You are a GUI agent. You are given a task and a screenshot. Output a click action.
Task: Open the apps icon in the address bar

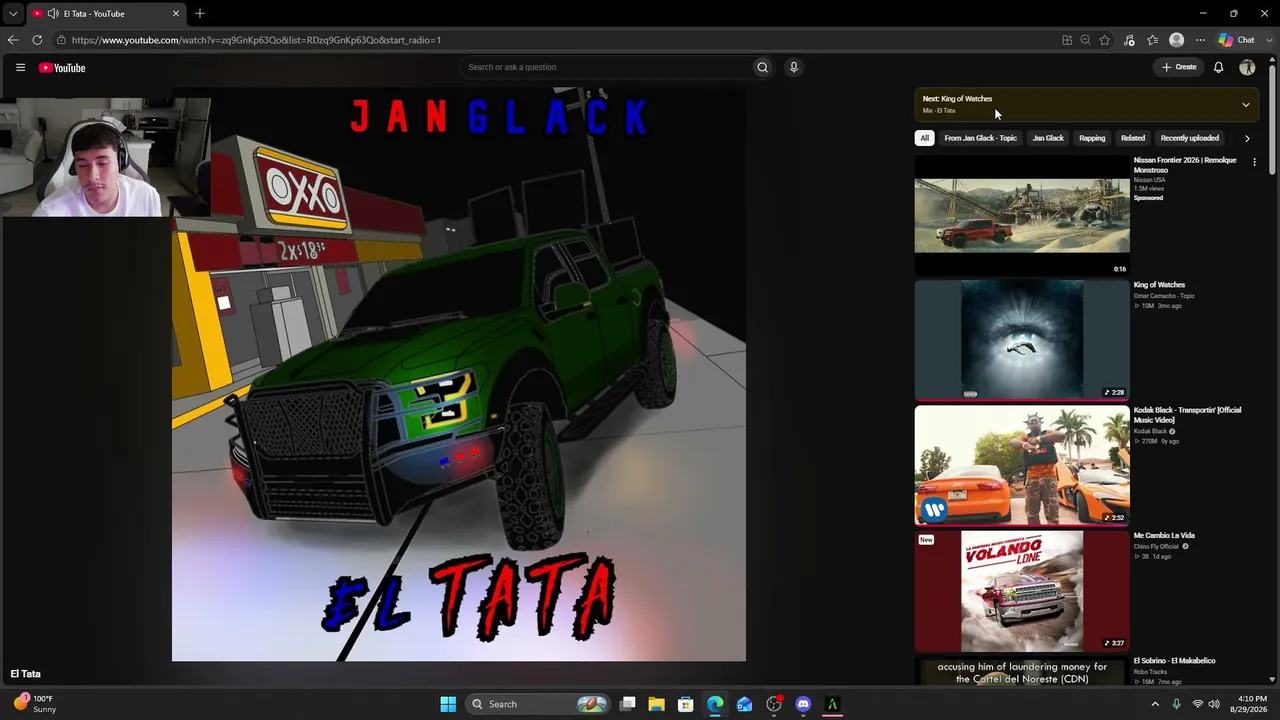1067,40
